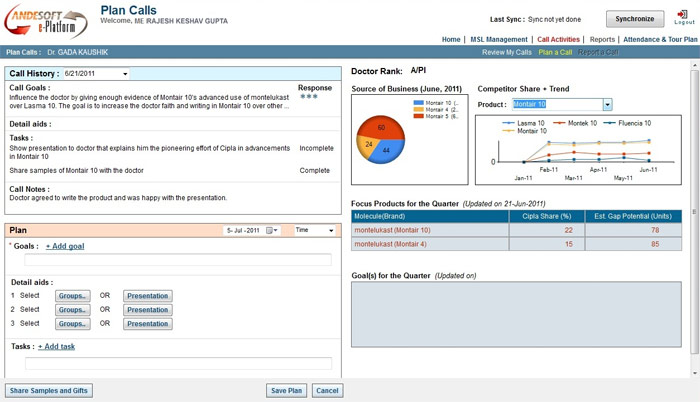Click the Montair 5 pie legend entry
Image resolution: width=700 pixels, height=402 pixels.
436,116
